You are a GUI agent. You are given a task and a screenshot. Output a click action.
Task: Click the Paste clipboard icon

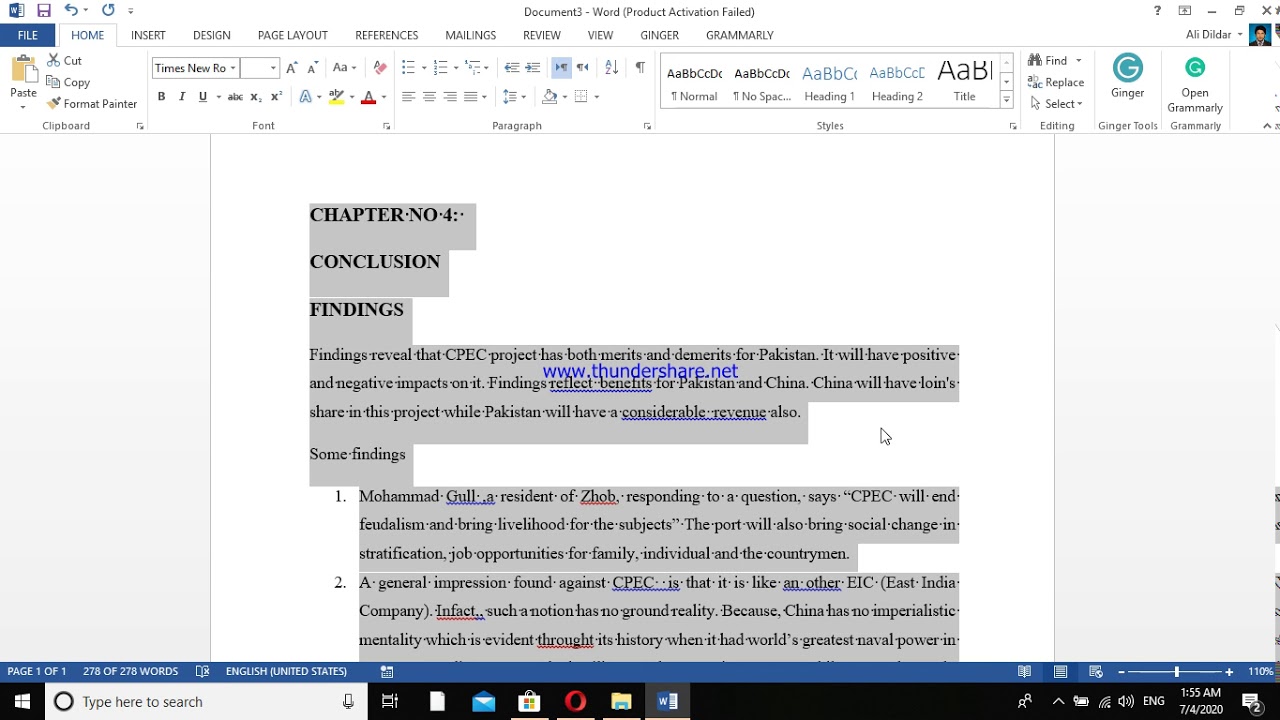(23, 73)
